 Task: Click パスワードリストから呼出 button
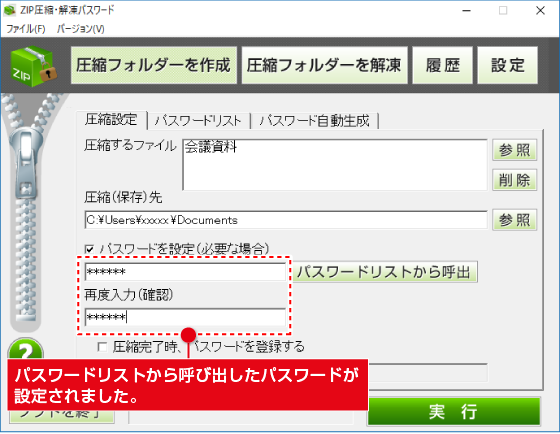coord(384,272)
